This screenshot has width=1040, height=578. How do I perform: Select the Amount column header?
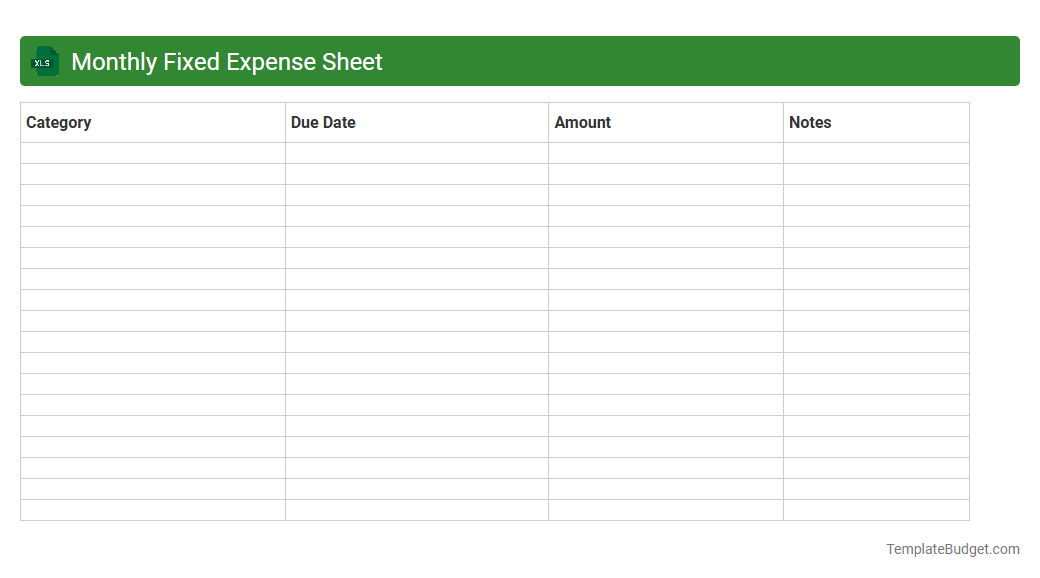(x=583, y=122)
